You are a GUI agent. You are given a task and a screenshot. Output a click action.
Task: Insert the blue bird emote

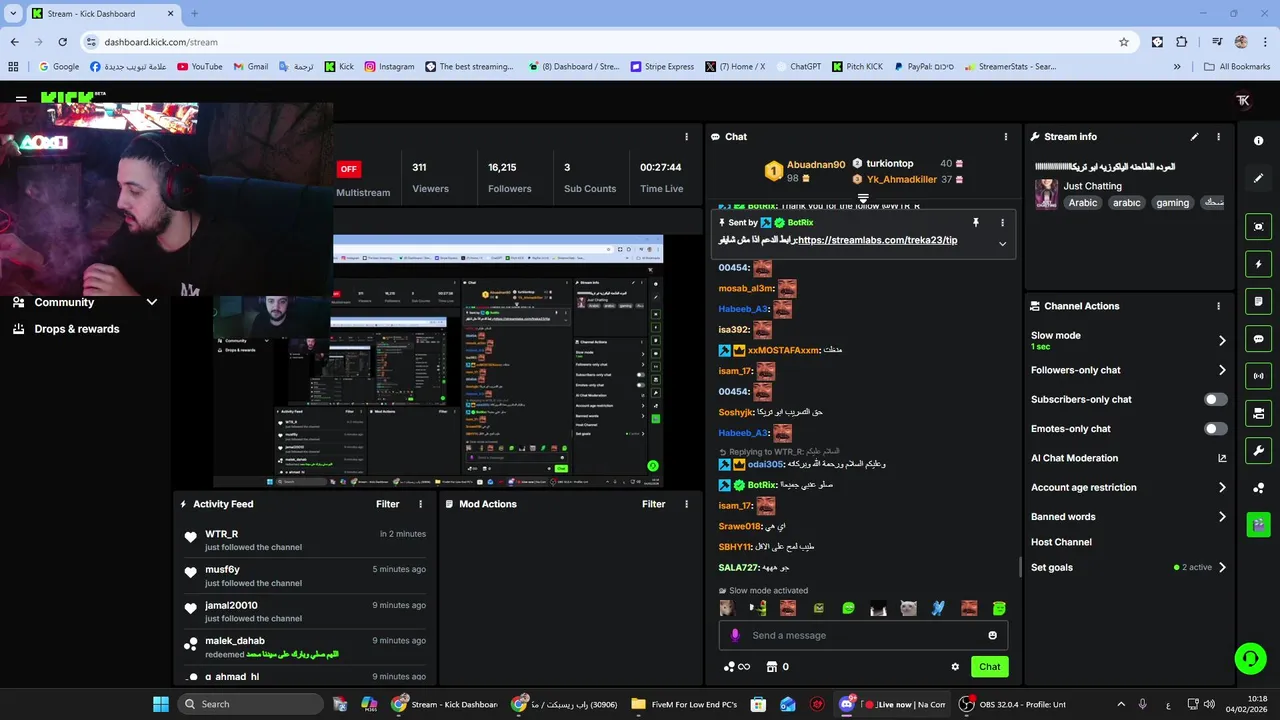(x=938, y=608)
